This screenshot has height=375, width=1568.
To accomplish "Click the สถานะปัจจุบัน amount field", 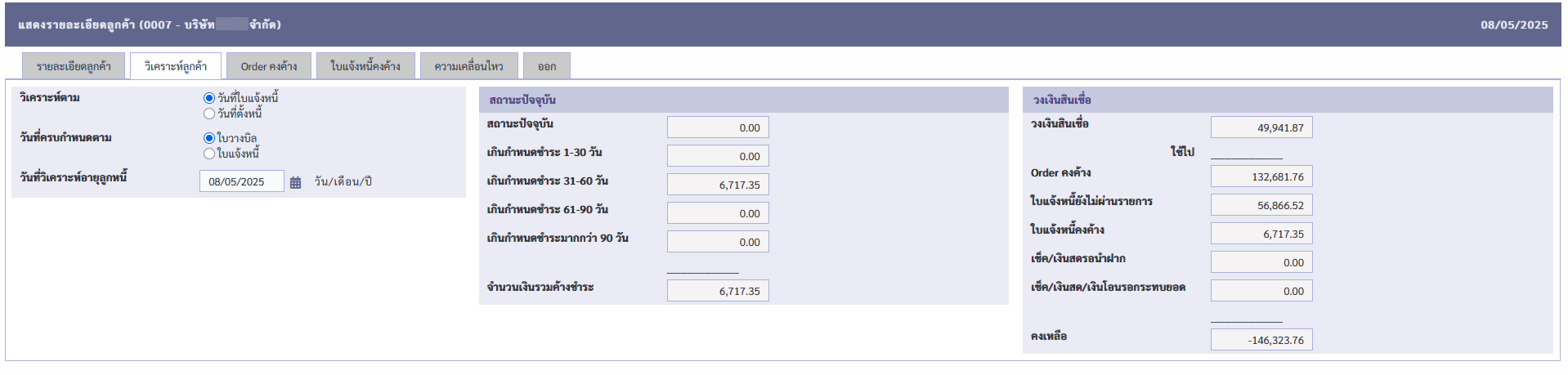I will (x=718, y=127).
